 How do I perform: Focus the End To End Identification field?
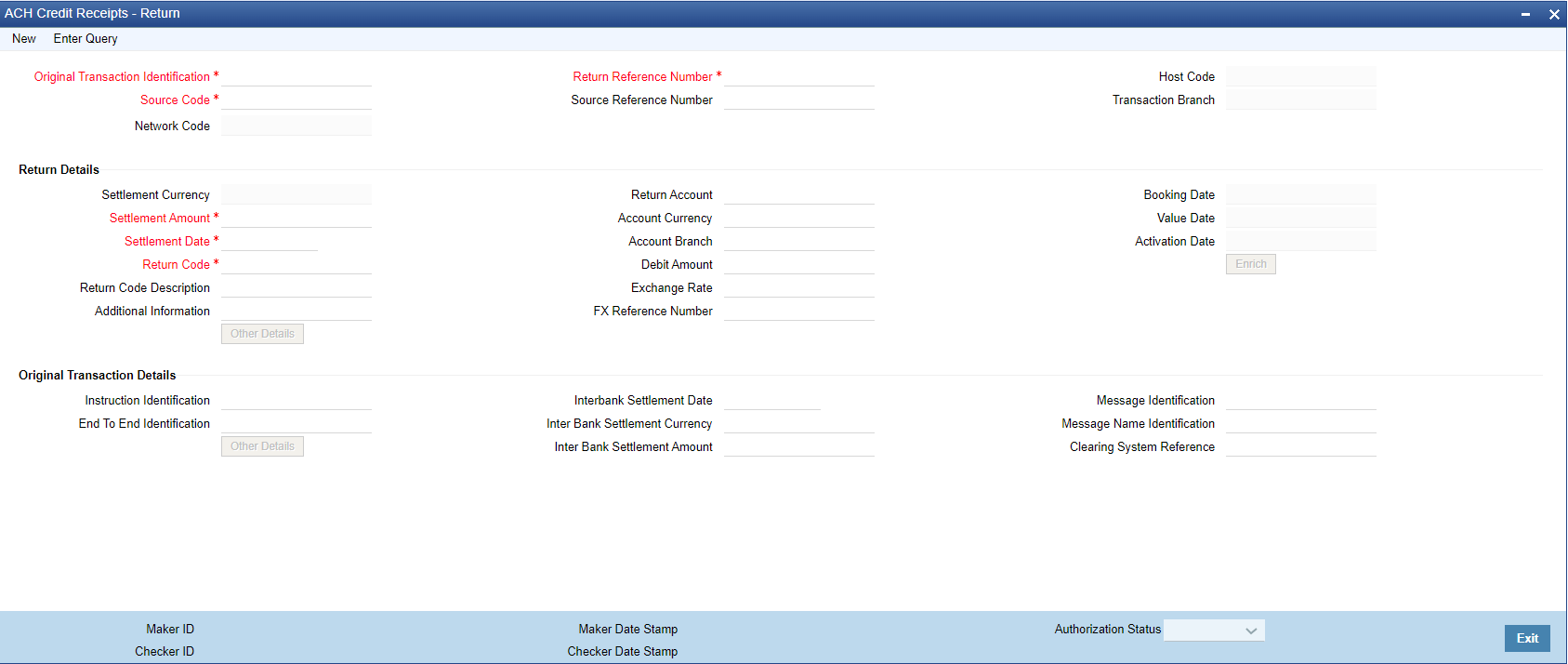[x=296, y=423]
